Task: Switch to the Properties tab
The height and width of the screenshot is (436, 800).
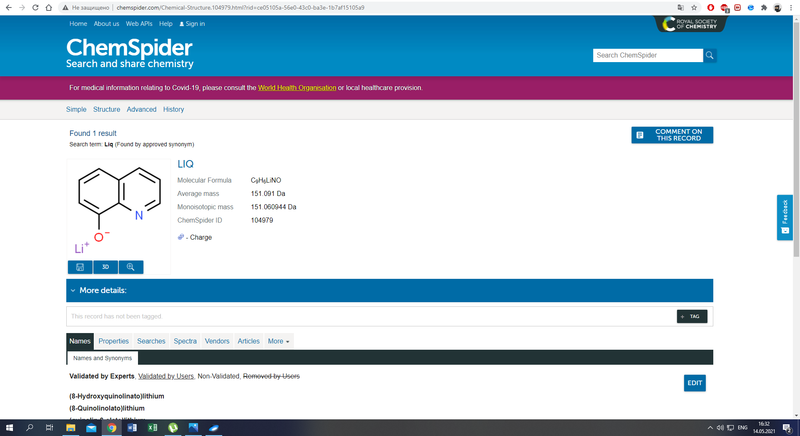Action: click(x=113, y=341)
